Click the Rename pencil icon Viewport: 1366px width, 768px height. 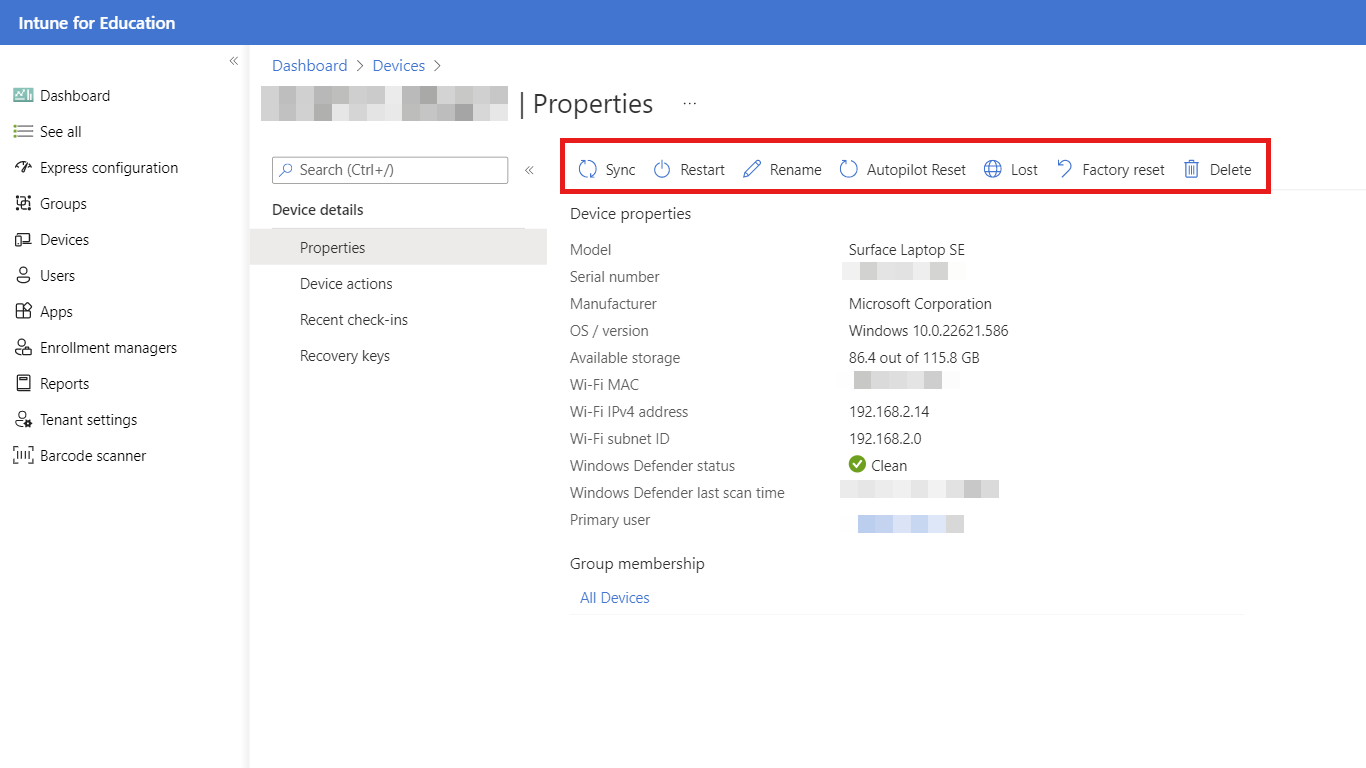point(752,169)
